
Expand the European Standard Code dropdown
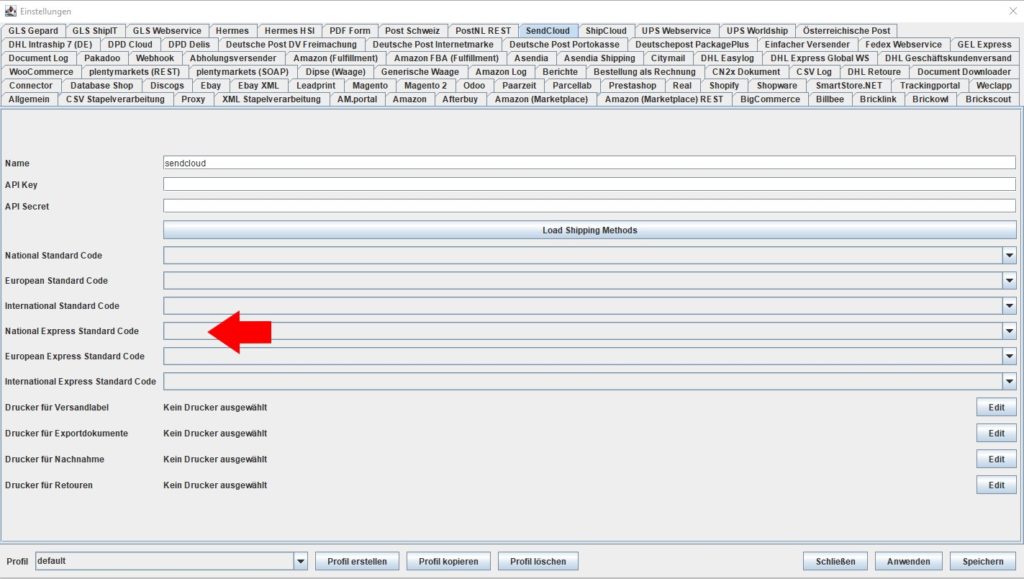click(1009, 281)
